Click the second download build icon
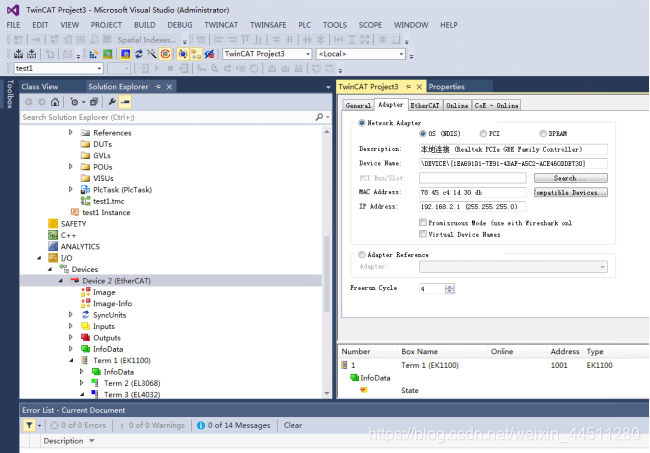This screenshot has height=453, width=650. click(32, 54)
